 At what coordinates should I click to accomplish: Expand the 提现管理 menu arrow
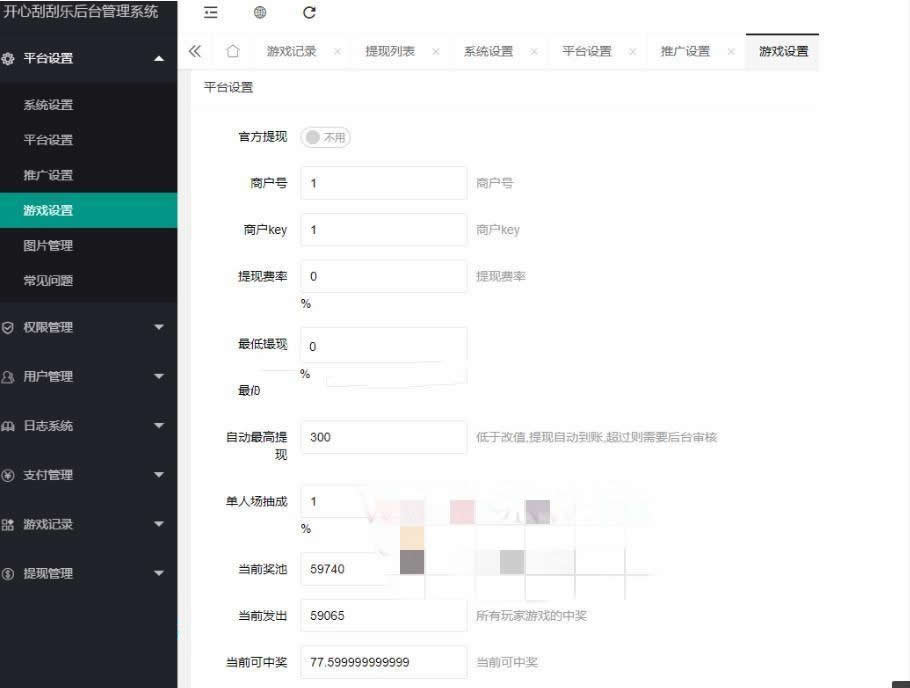159,574
